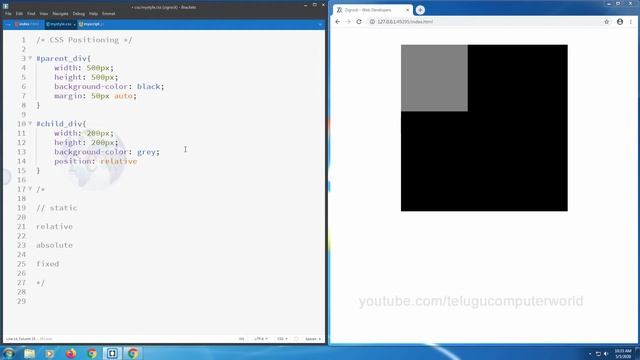Open Action Center flag icon in tray

(598, 354)
